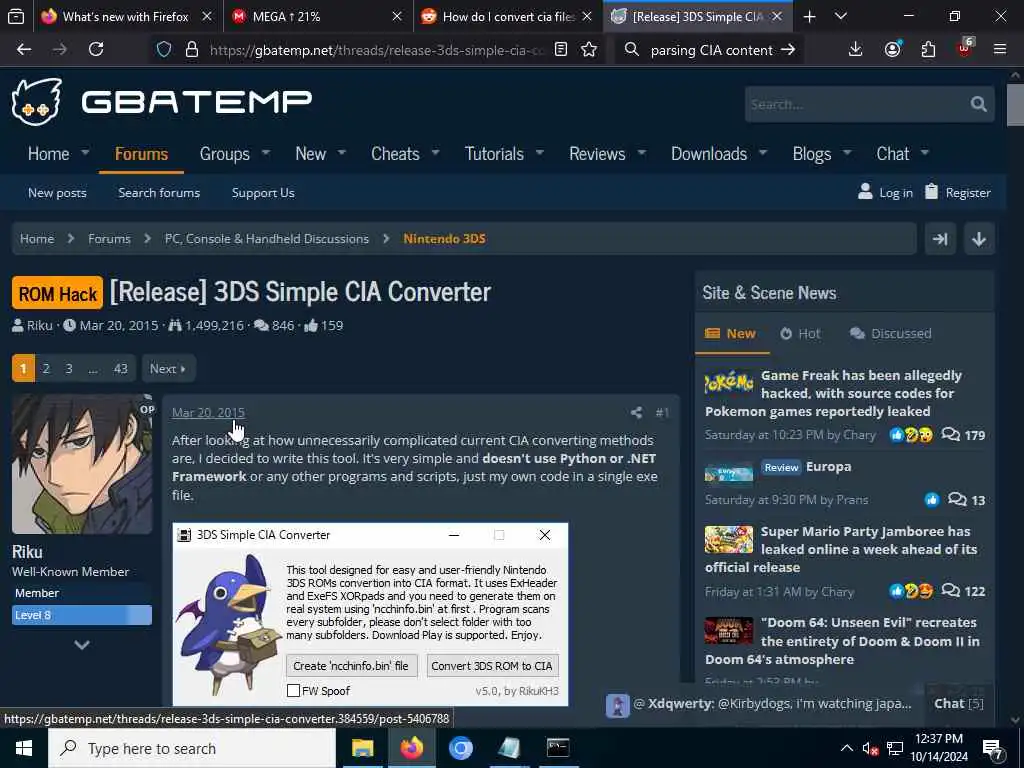1024x768 pixels.
Task: Open File Explorer from the taskbar
Action: (362, 748)
